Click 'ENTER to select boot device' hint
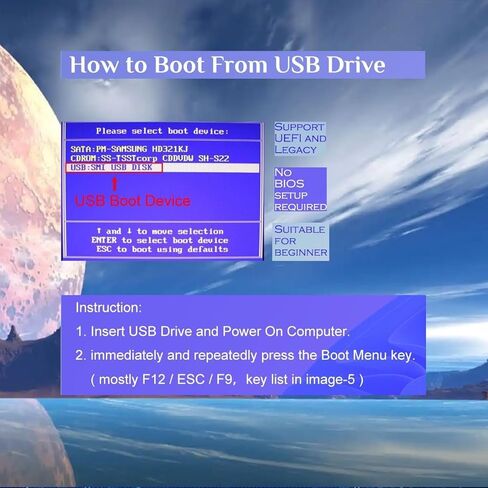488x488 pixels. [160, 240]
